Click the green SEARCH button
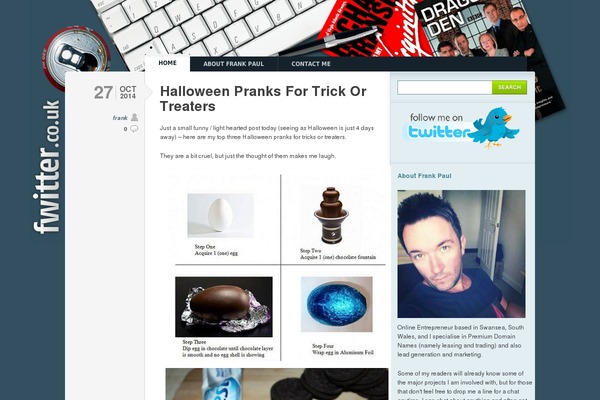600x400 pixels. (x=509, y=87)
